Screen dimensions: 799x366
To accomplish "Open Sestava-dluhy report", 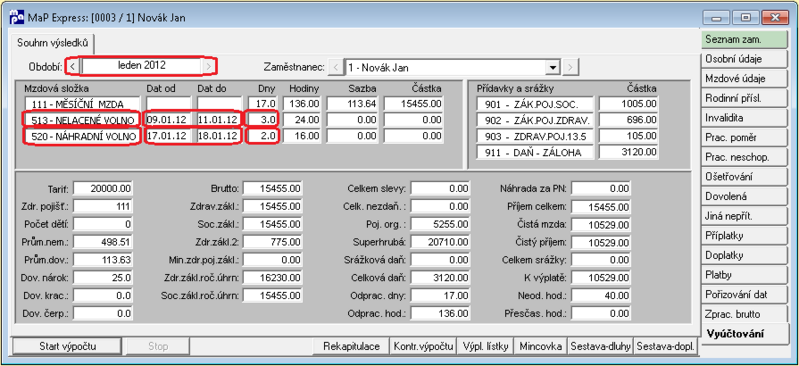I will 601,347.
